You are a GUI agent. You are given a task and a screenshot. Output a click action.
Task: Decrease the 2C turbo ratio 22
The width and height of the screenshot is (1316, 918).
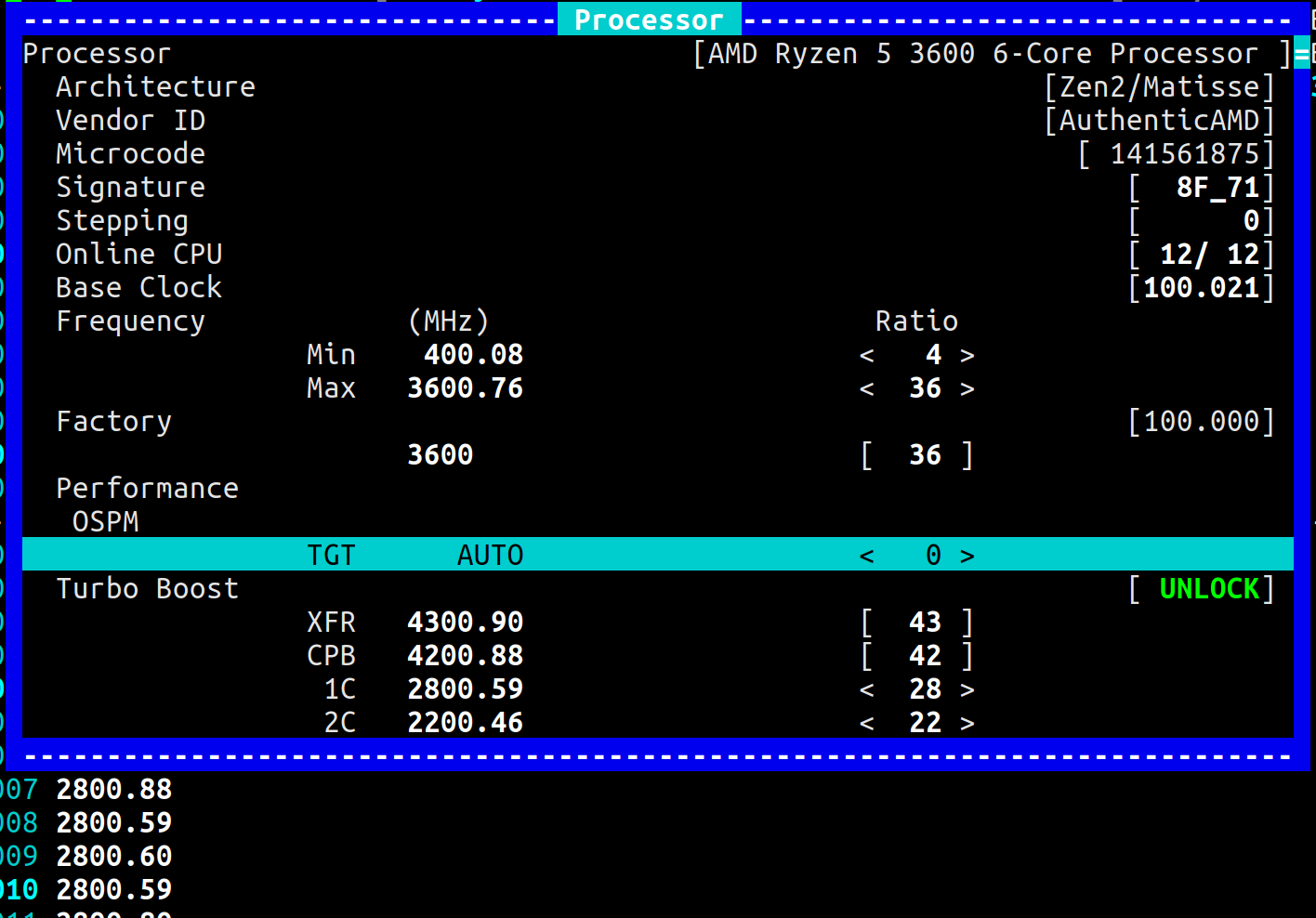click(x=867, y=723)
